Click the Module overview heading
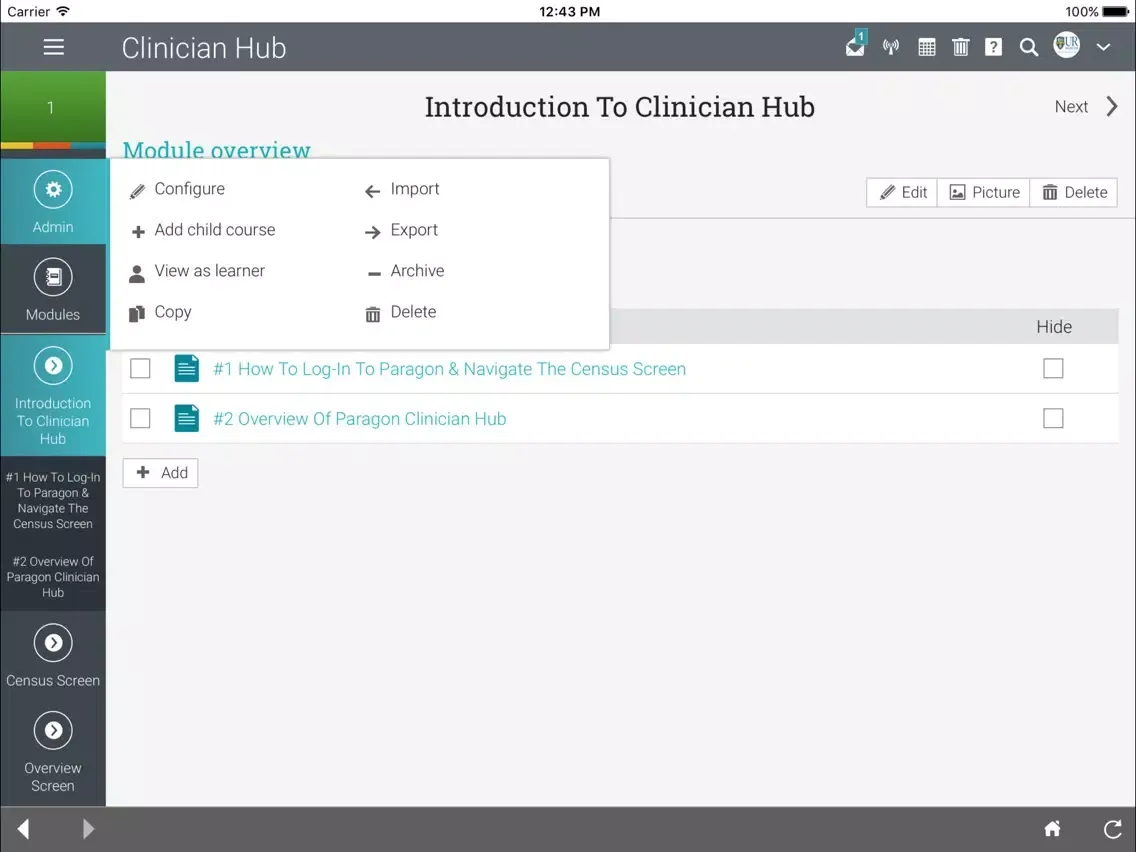The width and height of the screenshot is (1136, 852). 217,149
